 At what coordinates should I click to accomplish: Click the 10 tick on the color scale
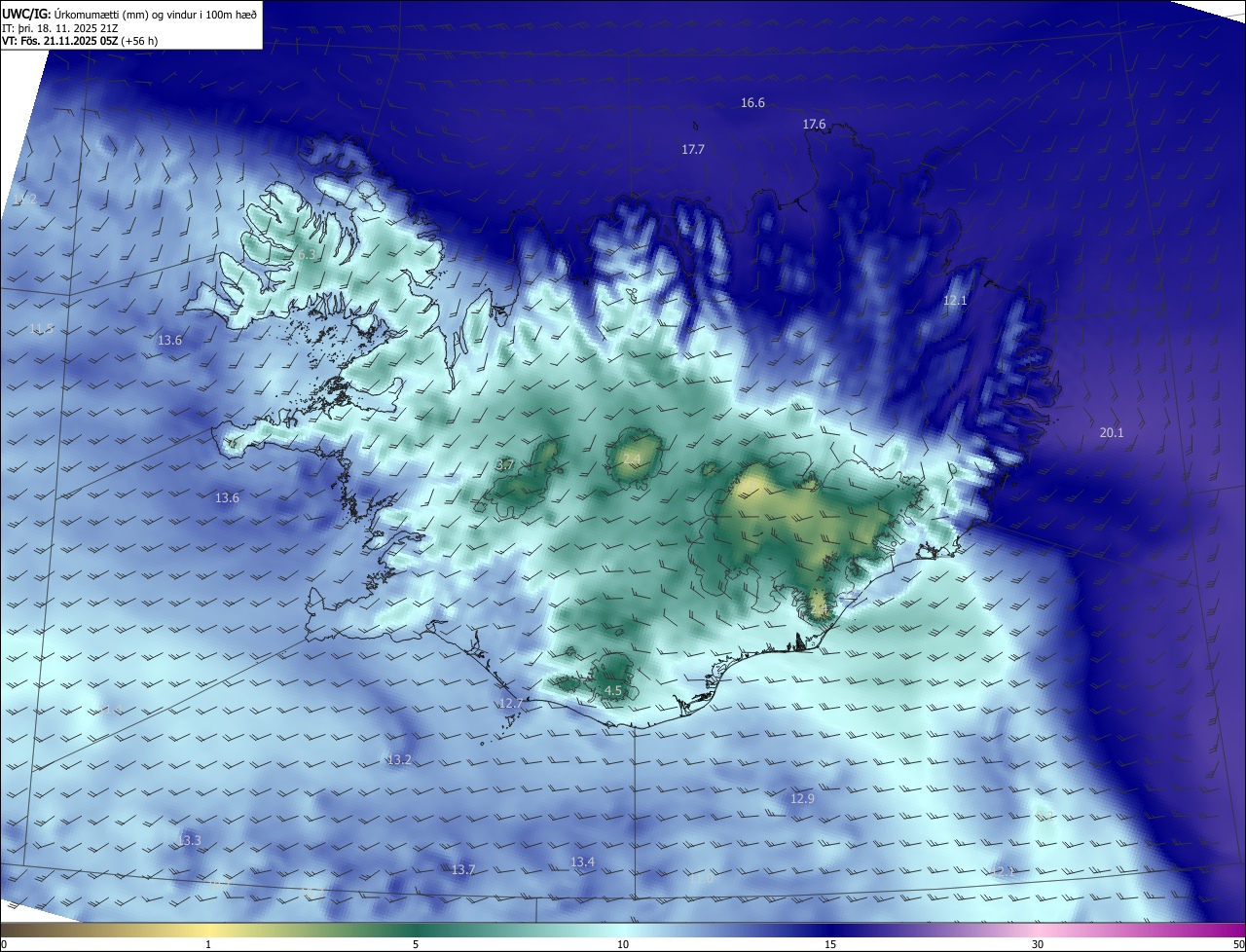[x=623, y=944]
